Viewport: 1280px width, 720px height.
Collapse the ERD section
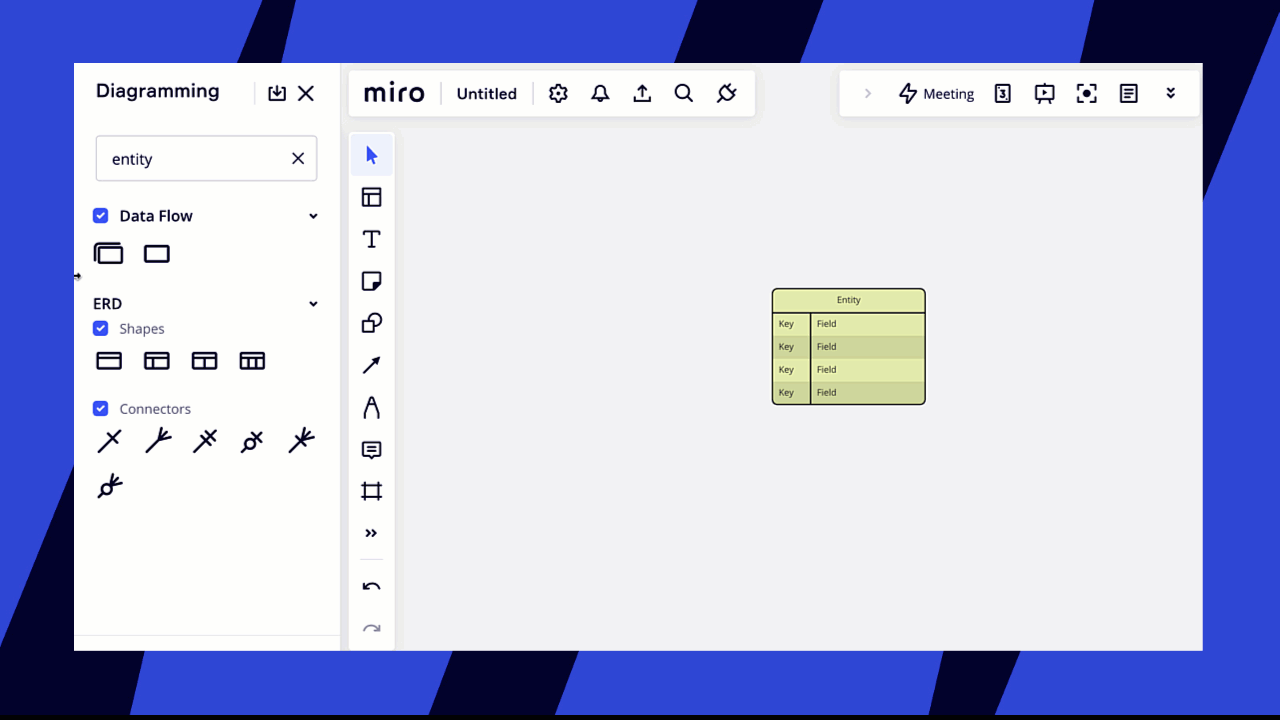[x=313, y=303]
